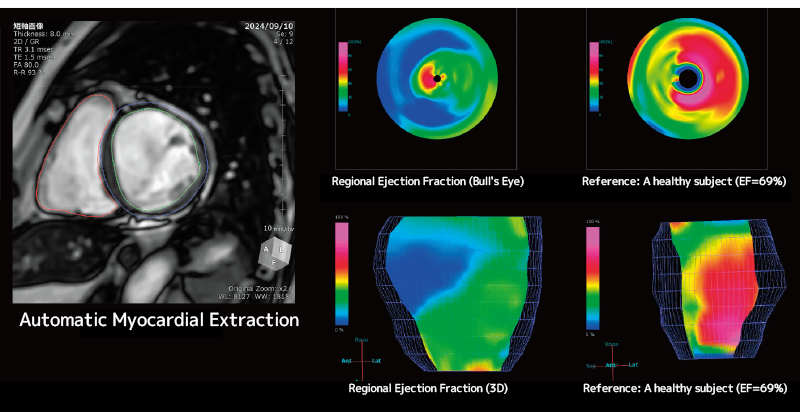Click the Regional Ejection Fraction (3D) label
The height and width of the screenshot is (420, 800).
pyautogui.click(x=429, y=386)
